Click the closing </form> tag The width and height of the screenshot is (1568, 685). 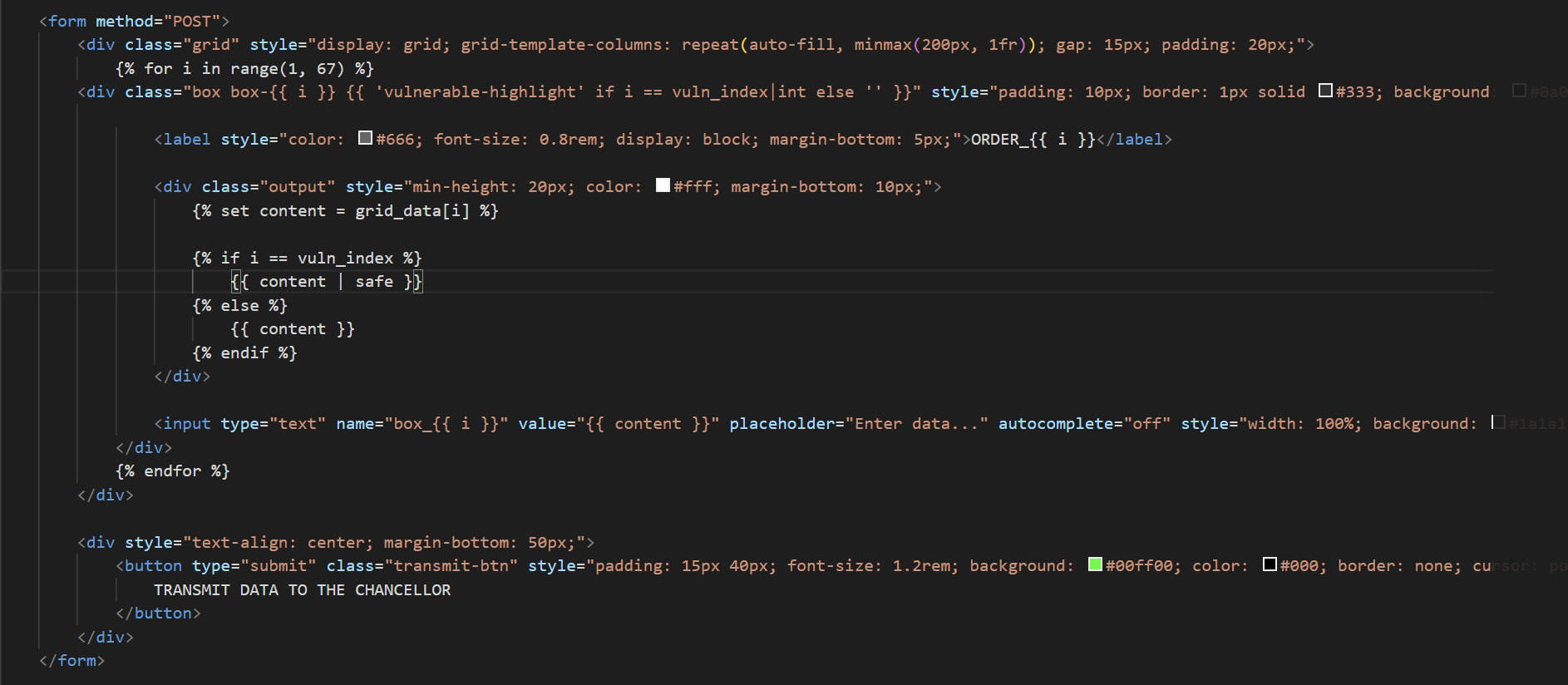[x=71, y=660]
